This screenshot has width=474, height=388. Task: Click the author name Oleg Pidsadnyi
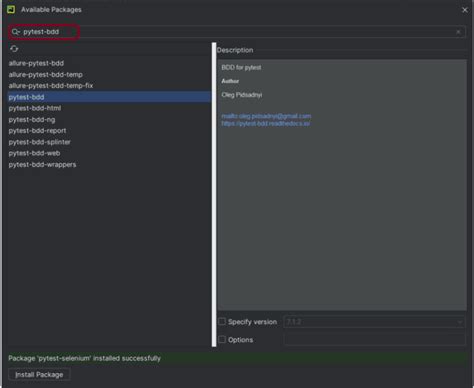point(242,95)
